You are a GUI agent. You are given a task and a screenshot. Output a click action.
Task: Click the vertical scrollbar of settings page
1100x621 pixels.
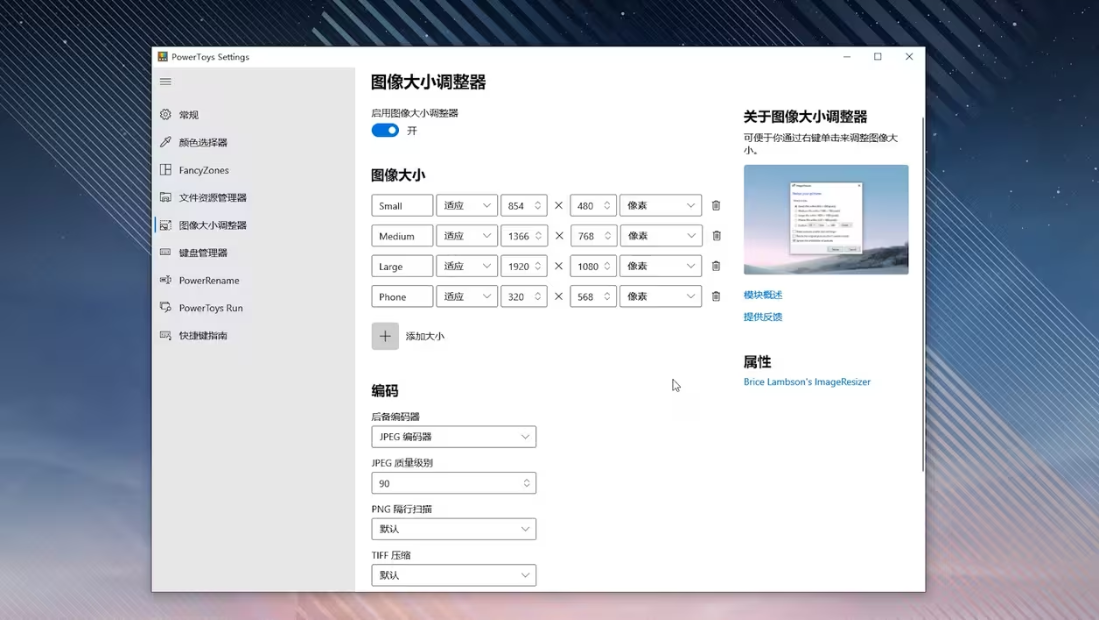923,295
